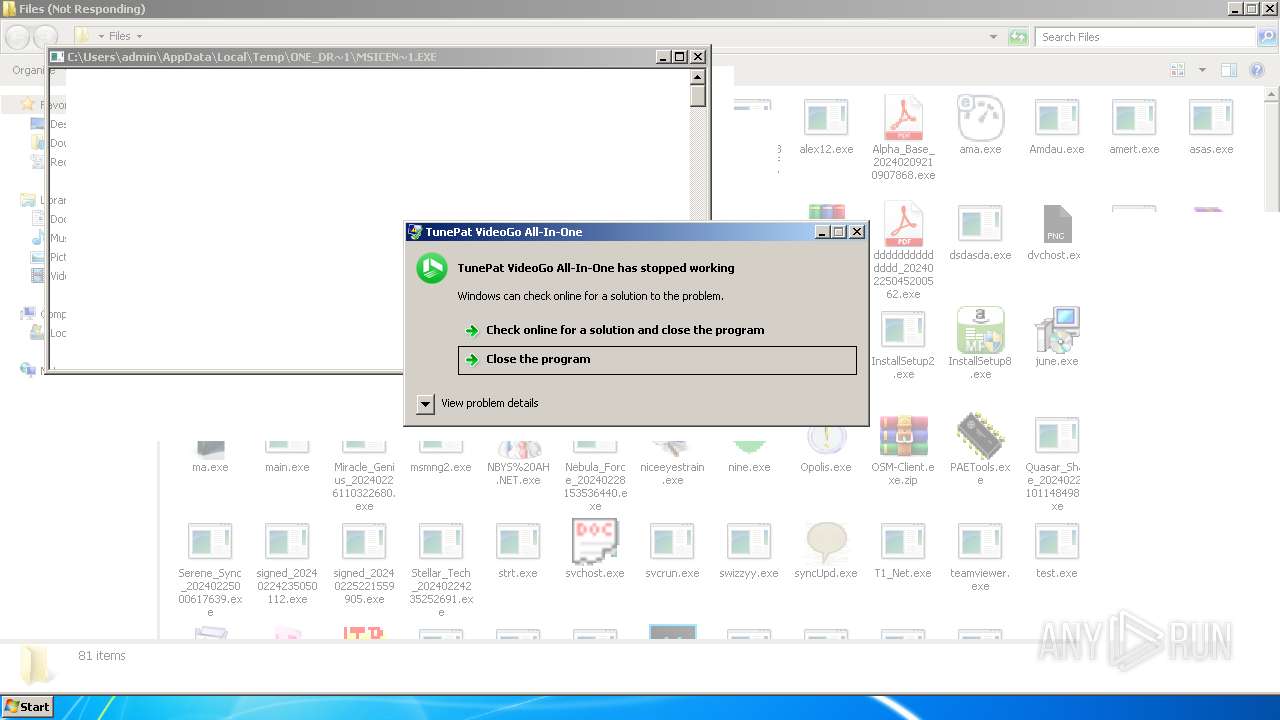Open the address bar history dropdown arrow

pos(993,37)
